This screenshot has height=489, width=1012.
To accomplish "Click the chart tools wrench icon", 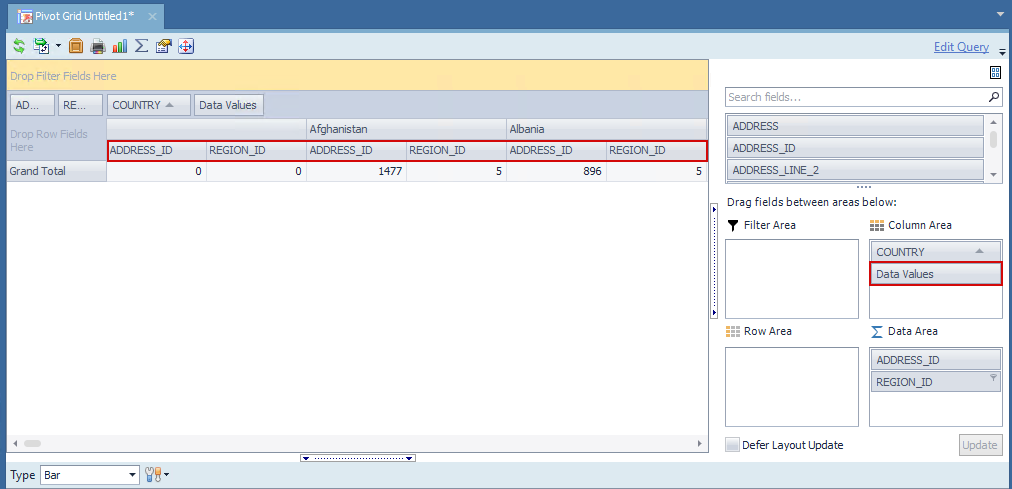I will pyautogui.click(x=153, y=475).
